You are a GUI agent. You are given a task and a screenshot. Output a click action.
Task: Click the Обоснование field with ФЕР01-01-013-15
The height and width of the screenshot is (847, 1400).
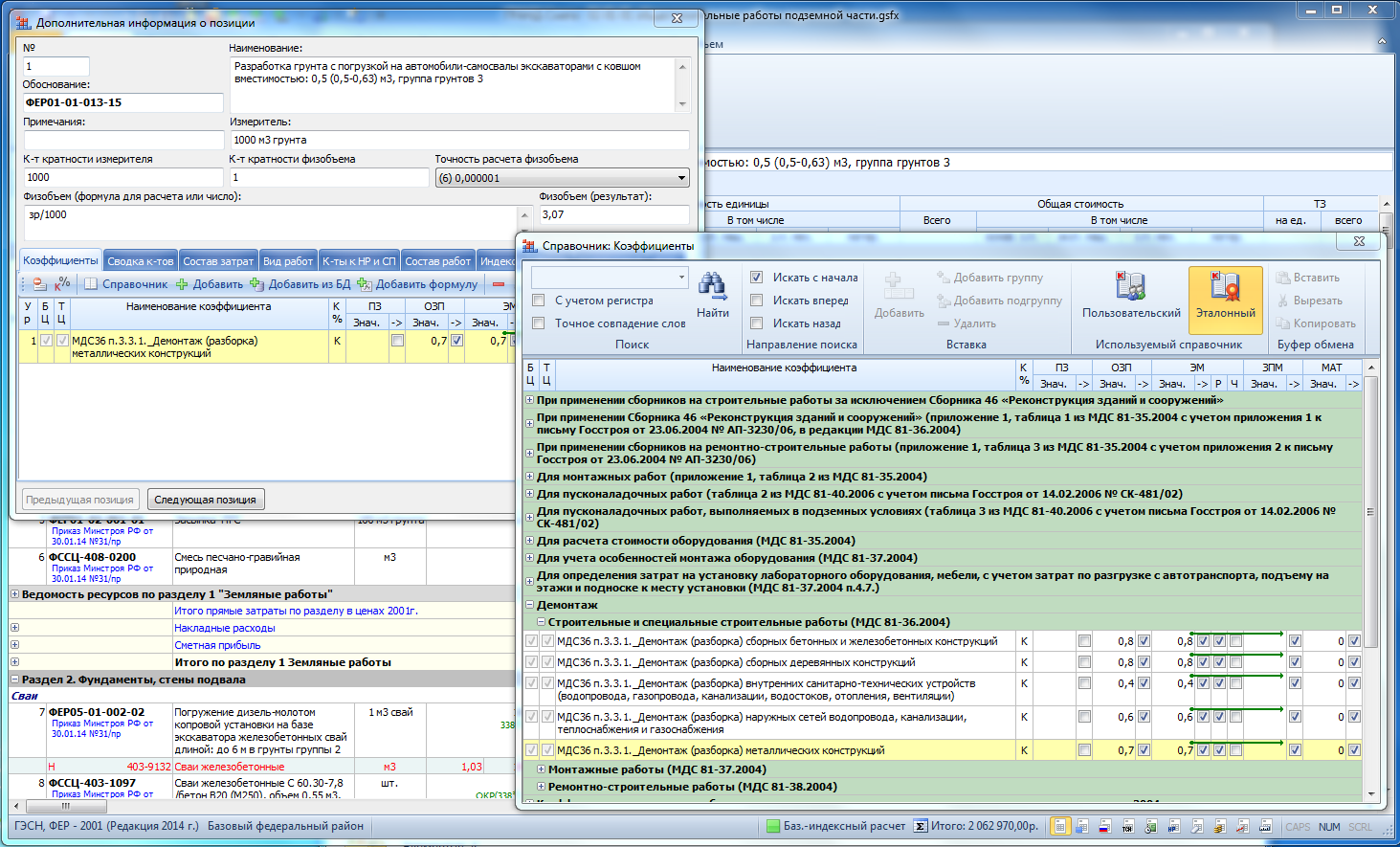coord(122,102)
